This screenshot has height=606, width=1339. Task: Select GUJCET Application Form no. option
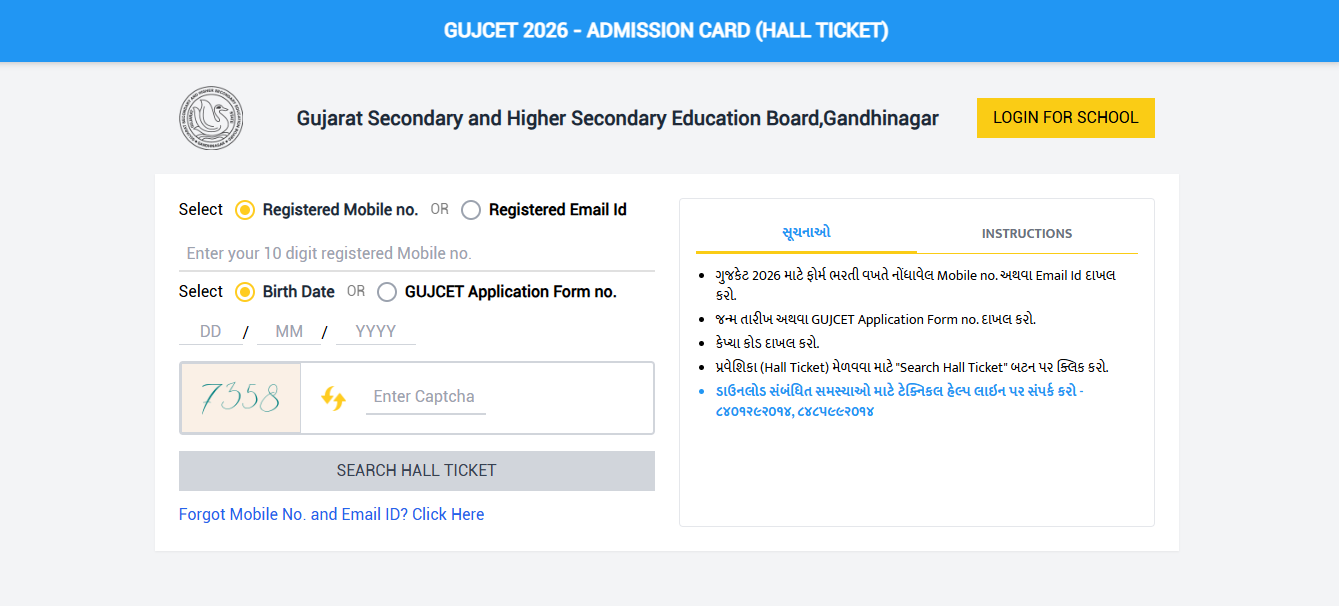coord(387,292)
